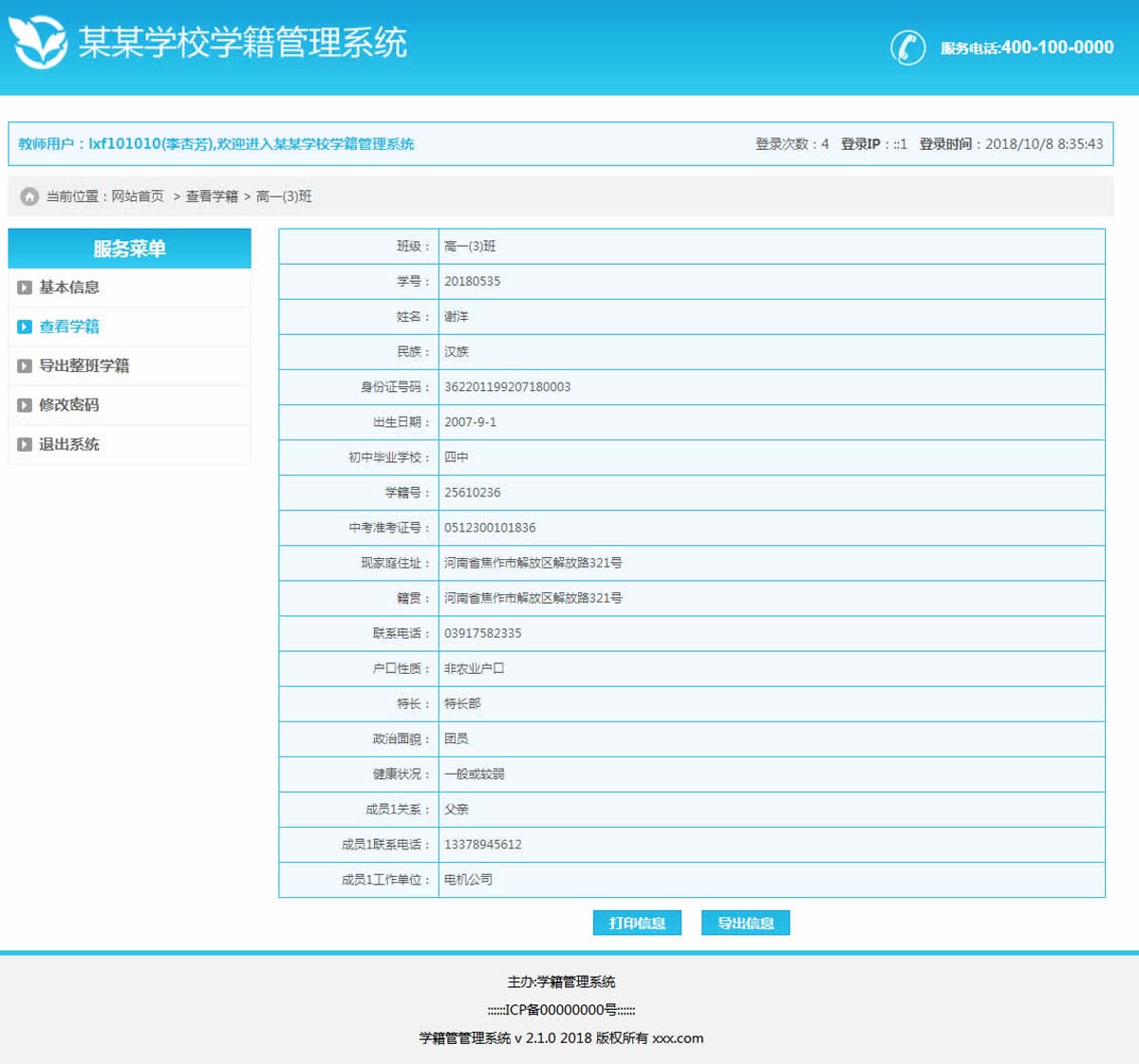Screen dimensions: 1139x1064
Task: Follow the 网站首页 breadcrumb link
Action: [138, 196]
